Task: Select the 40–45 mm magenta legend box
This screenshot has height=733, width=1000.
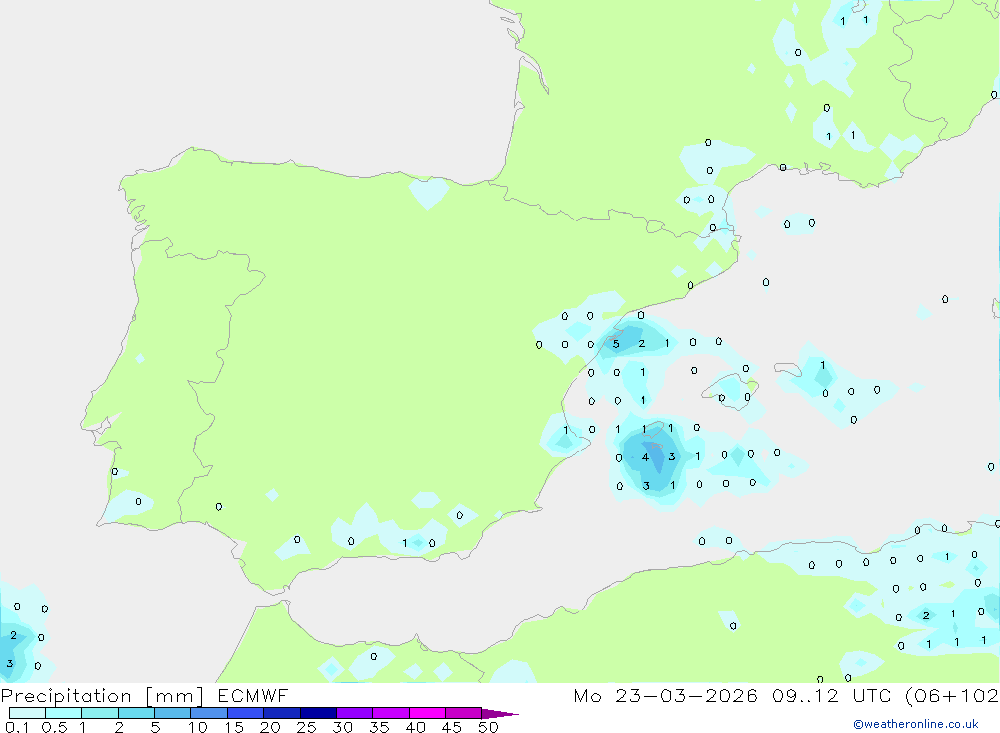Action: point(427,713)
